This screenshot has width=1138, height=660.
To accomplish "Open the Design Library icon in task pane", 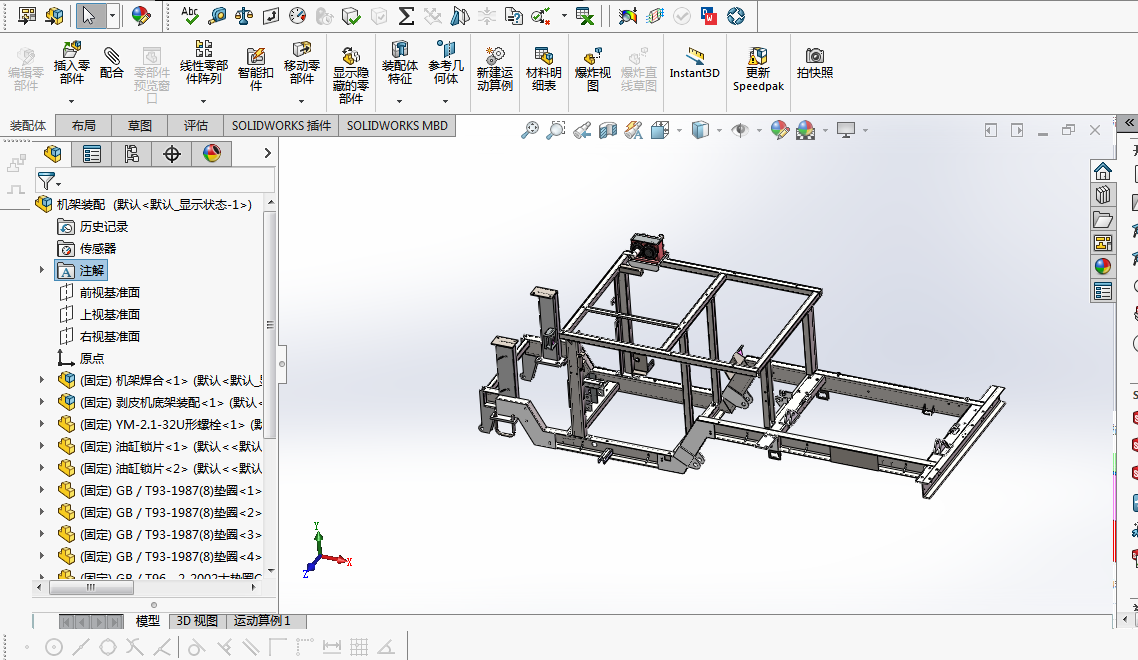I will tap(1102, 195).
